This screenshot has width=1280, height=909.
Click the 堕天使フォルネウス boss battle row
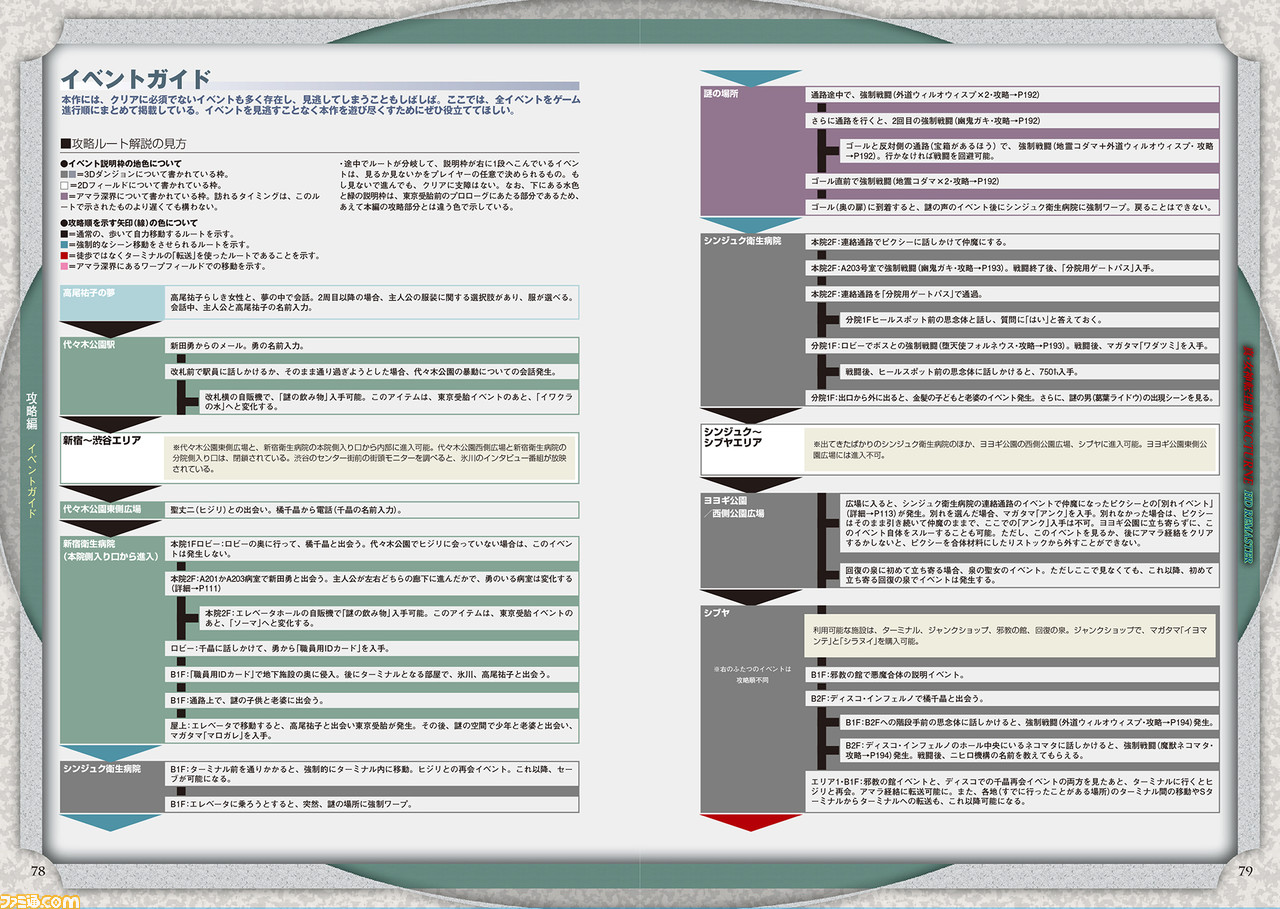pyautogui.click(x=1011, y=346)
